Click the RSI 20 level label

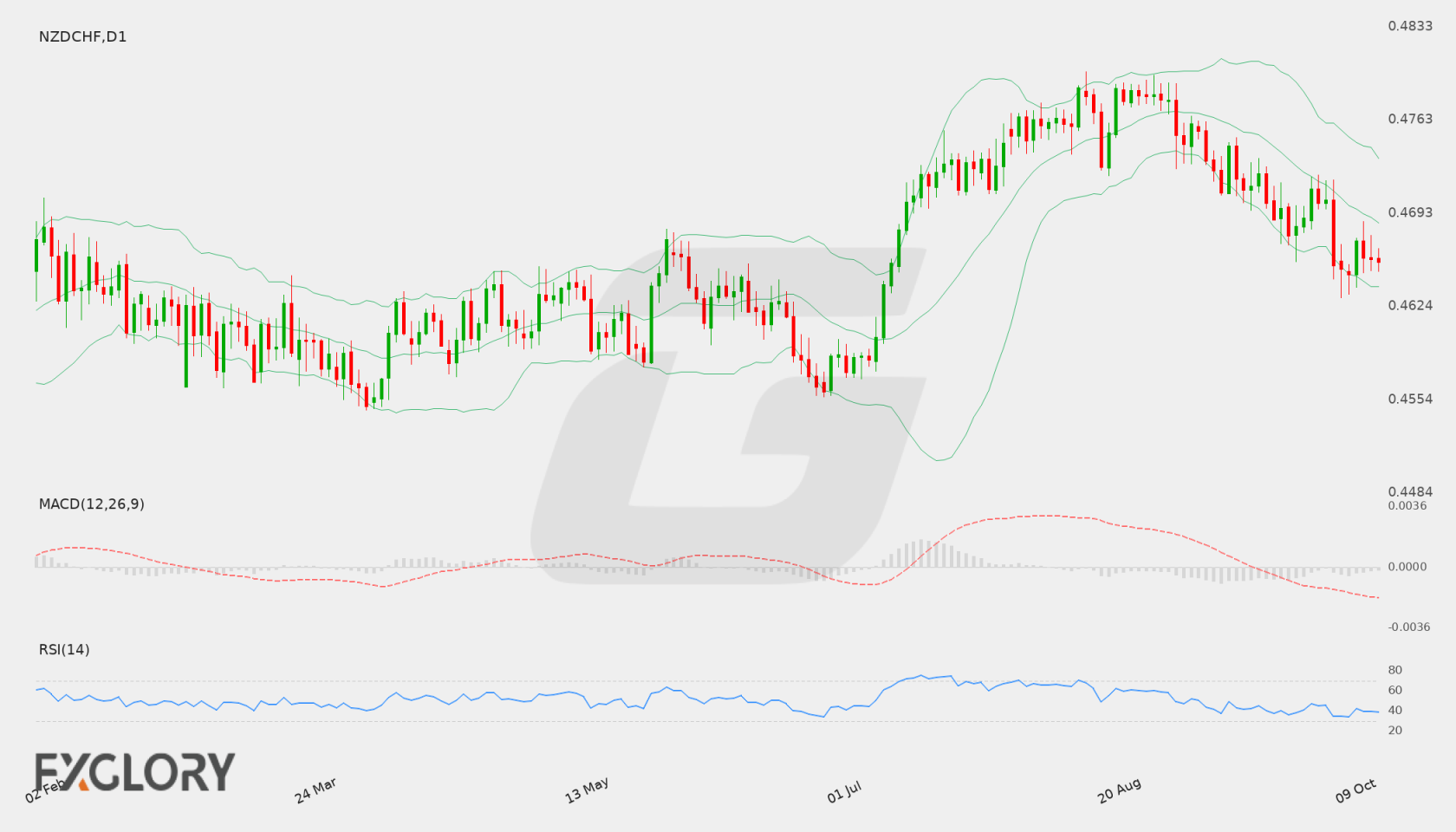(1395, 730)
